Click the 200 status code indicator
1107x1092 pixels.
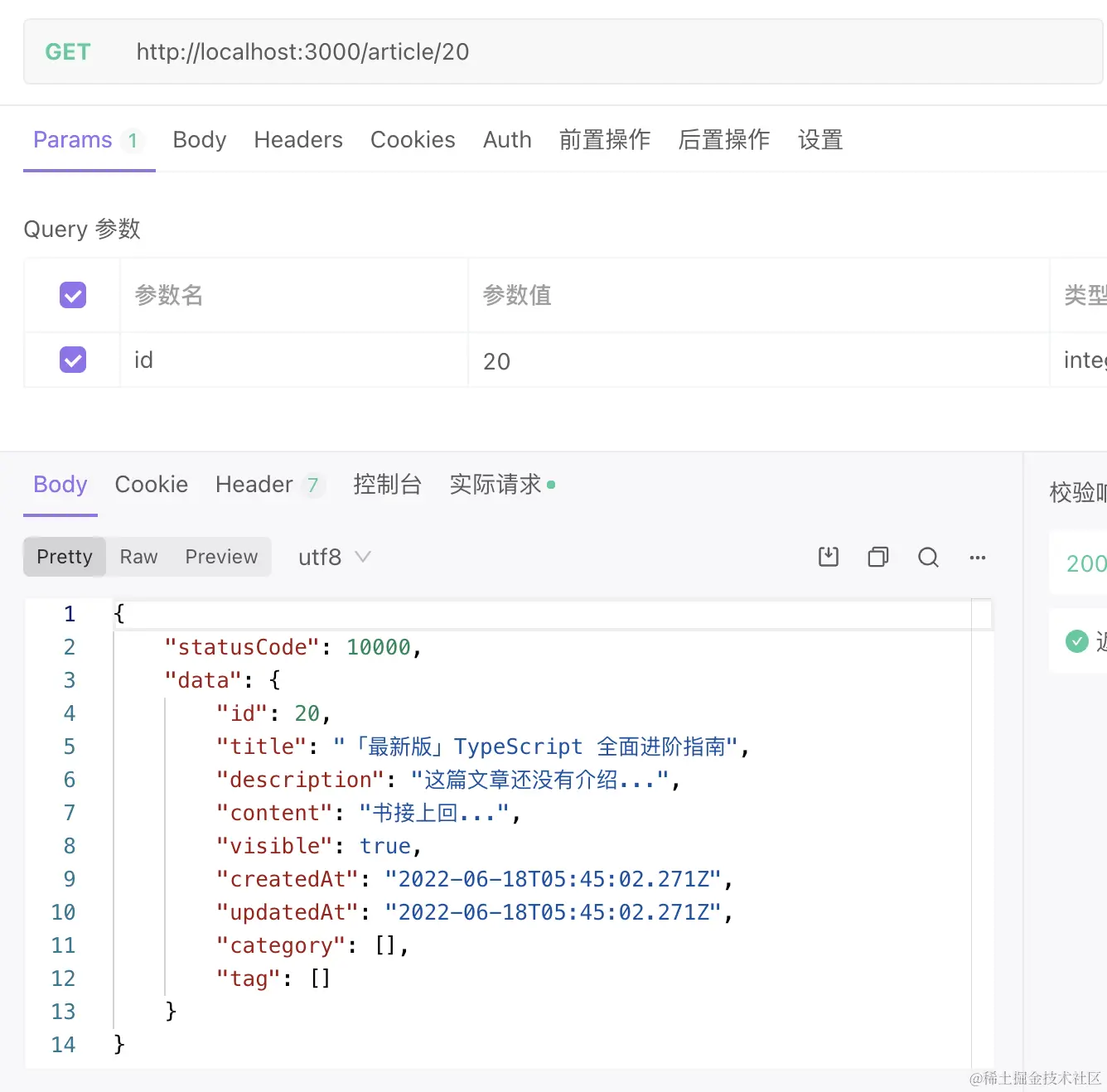[x=1086, y=564]
